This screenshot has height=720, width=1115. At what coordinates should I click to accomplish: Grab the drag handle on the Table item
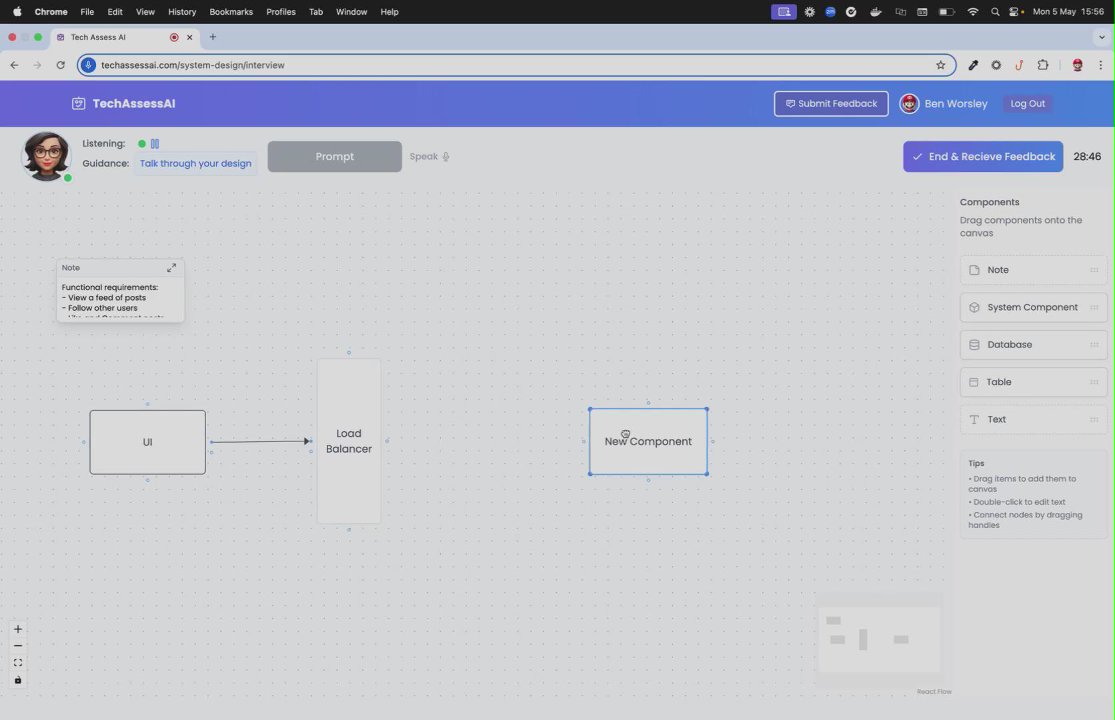1094,382
